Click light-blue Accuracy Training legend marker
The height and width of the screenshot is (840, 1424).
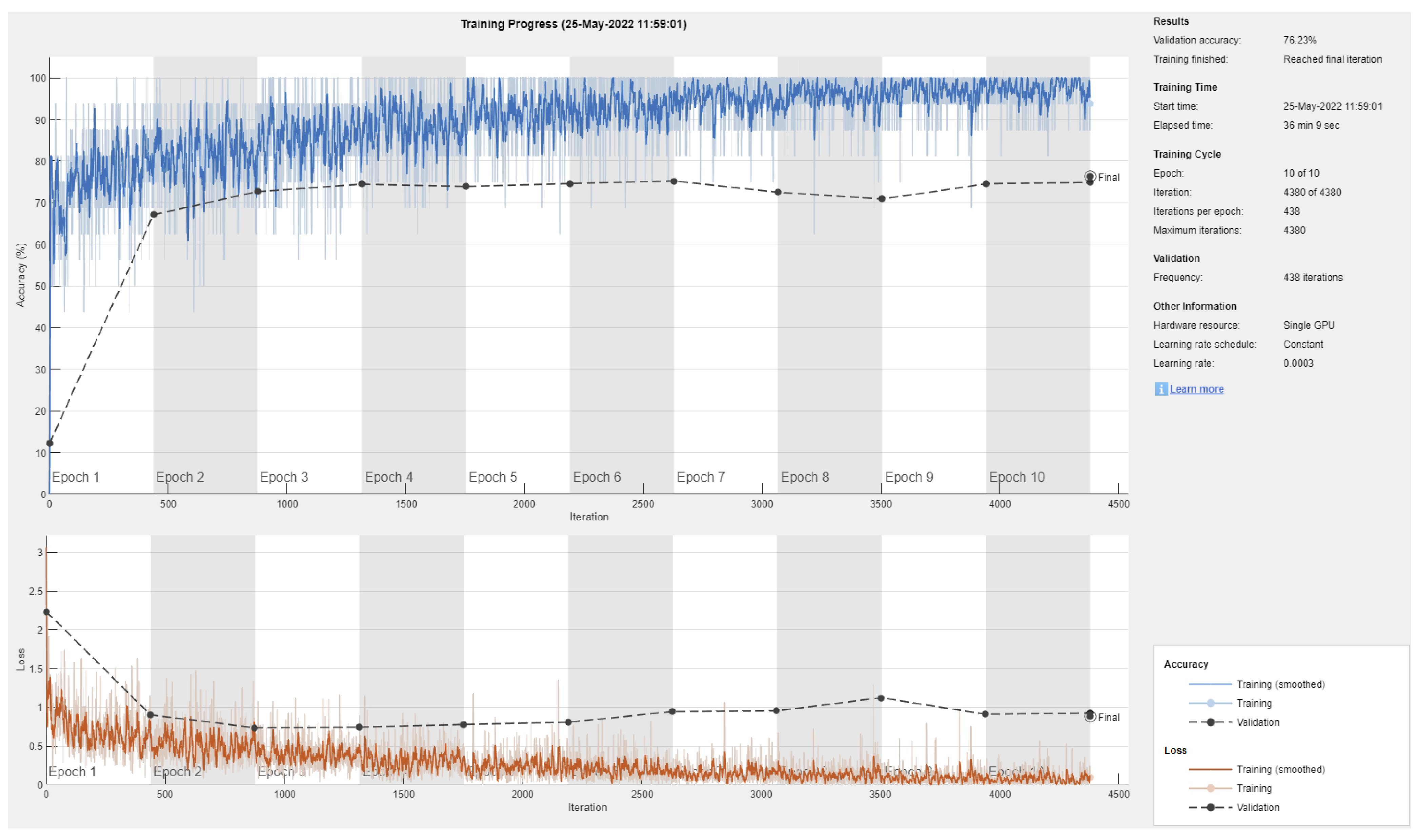tap(1210, 703)
